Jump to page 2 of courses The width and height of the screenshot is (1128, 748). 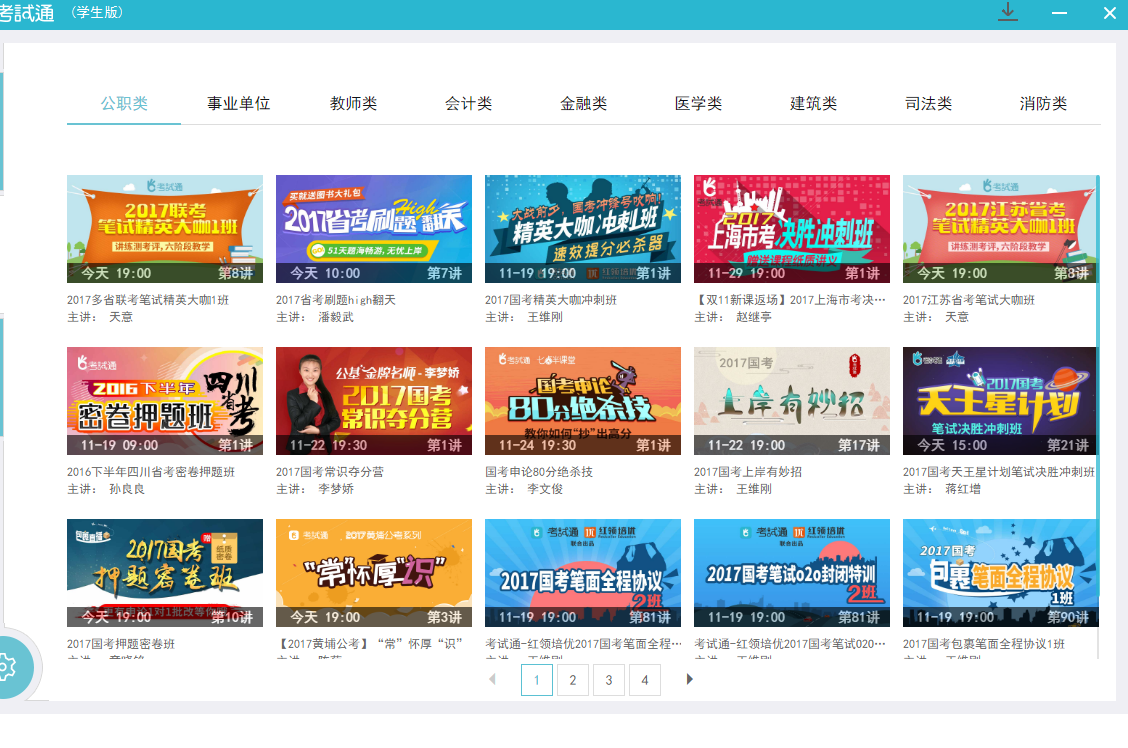click(x=572, y=681)
